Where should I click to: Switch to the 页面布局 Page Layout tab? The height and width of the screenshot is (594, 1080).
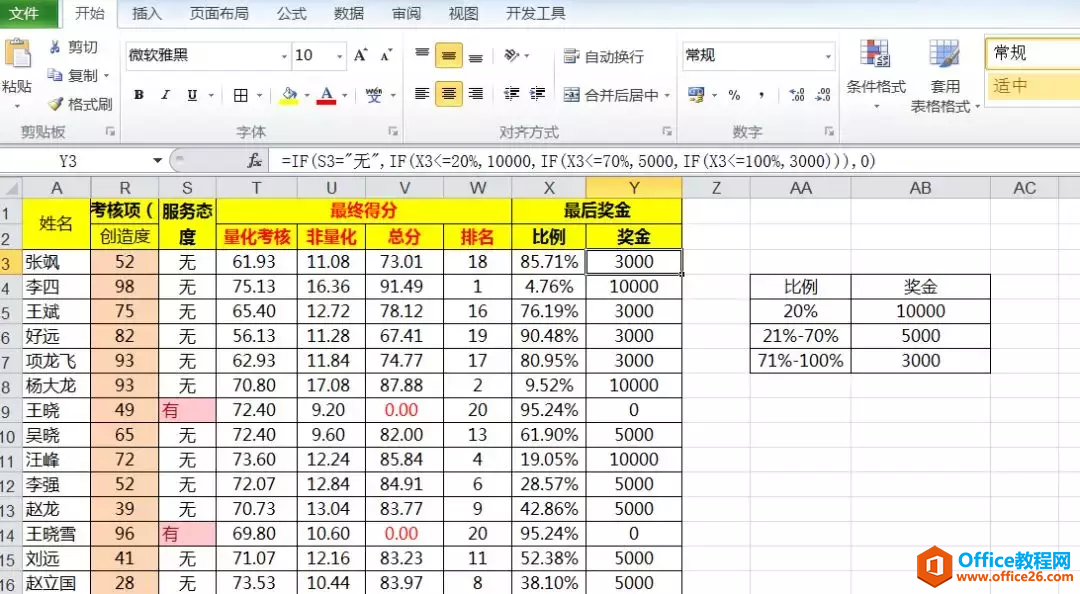click(x=218, y=14)
